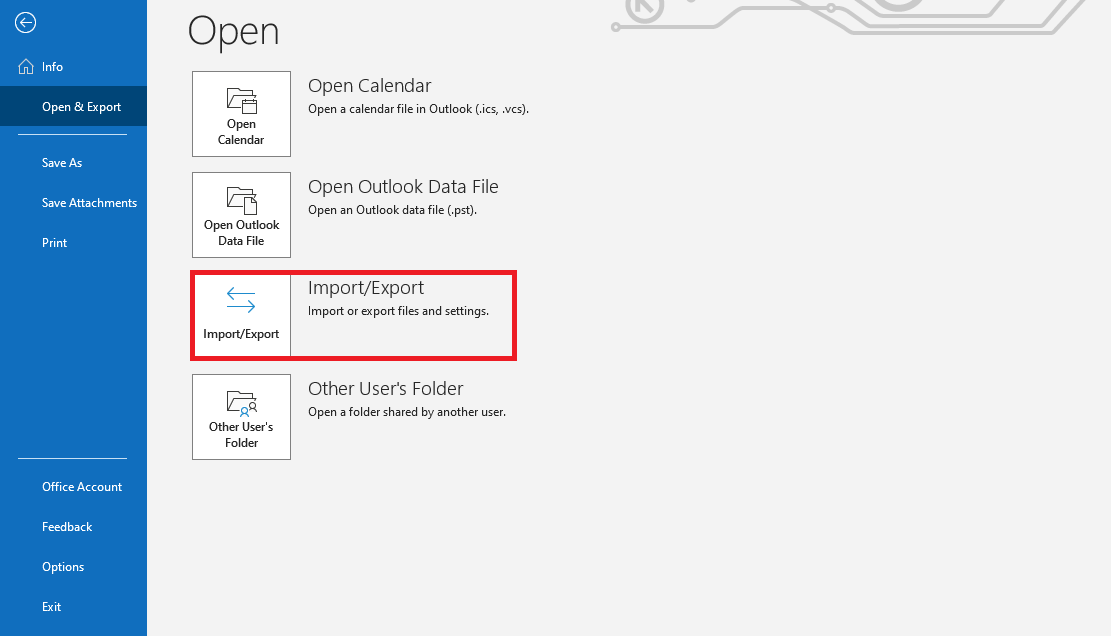Open Outlook Options
The width and height of the screenshot is (1111, 636).
tap(63, 566)
